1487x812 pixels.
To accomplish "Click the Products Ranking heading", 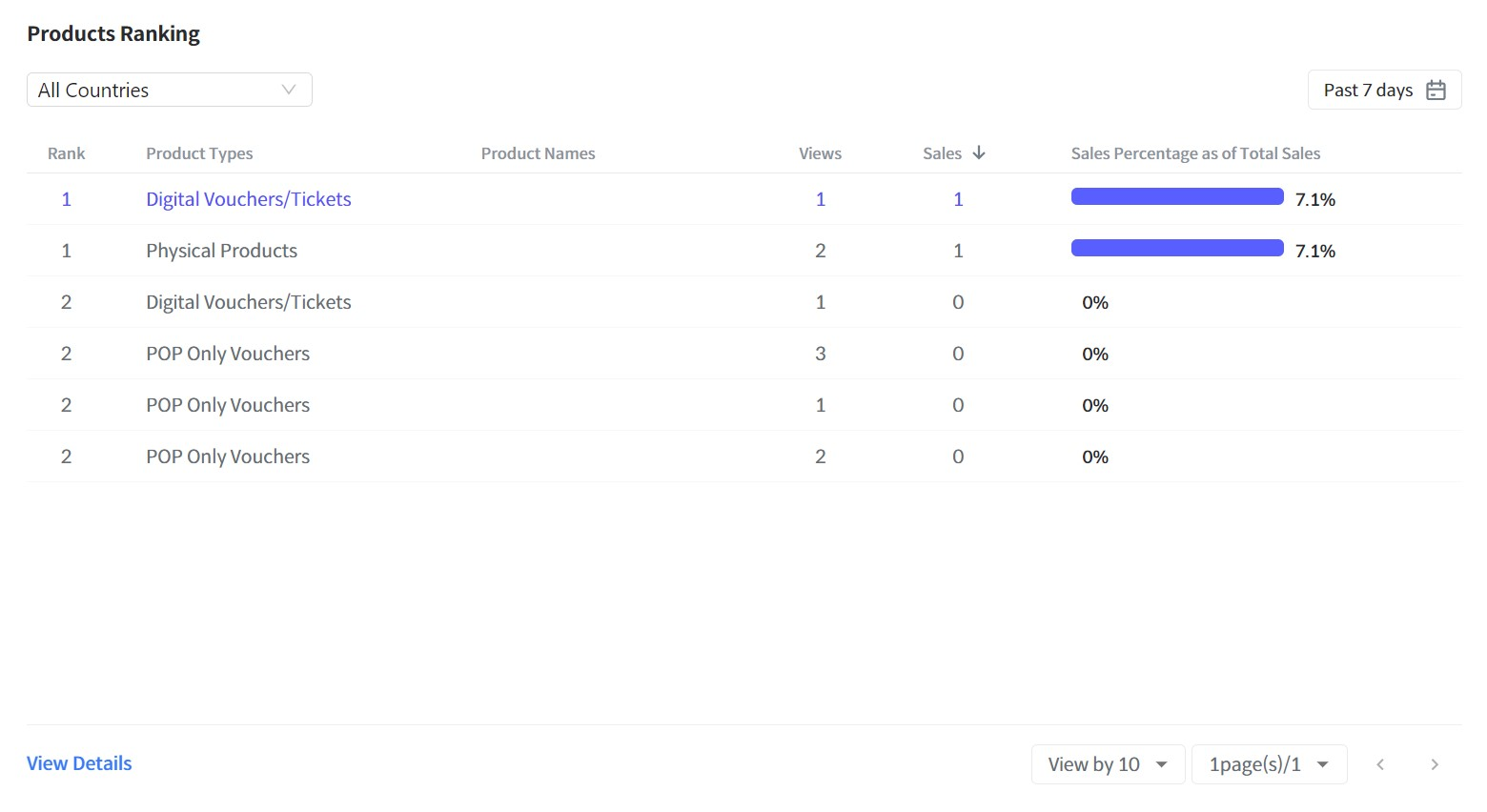I will pyautogui.click(x=113, y=34).
